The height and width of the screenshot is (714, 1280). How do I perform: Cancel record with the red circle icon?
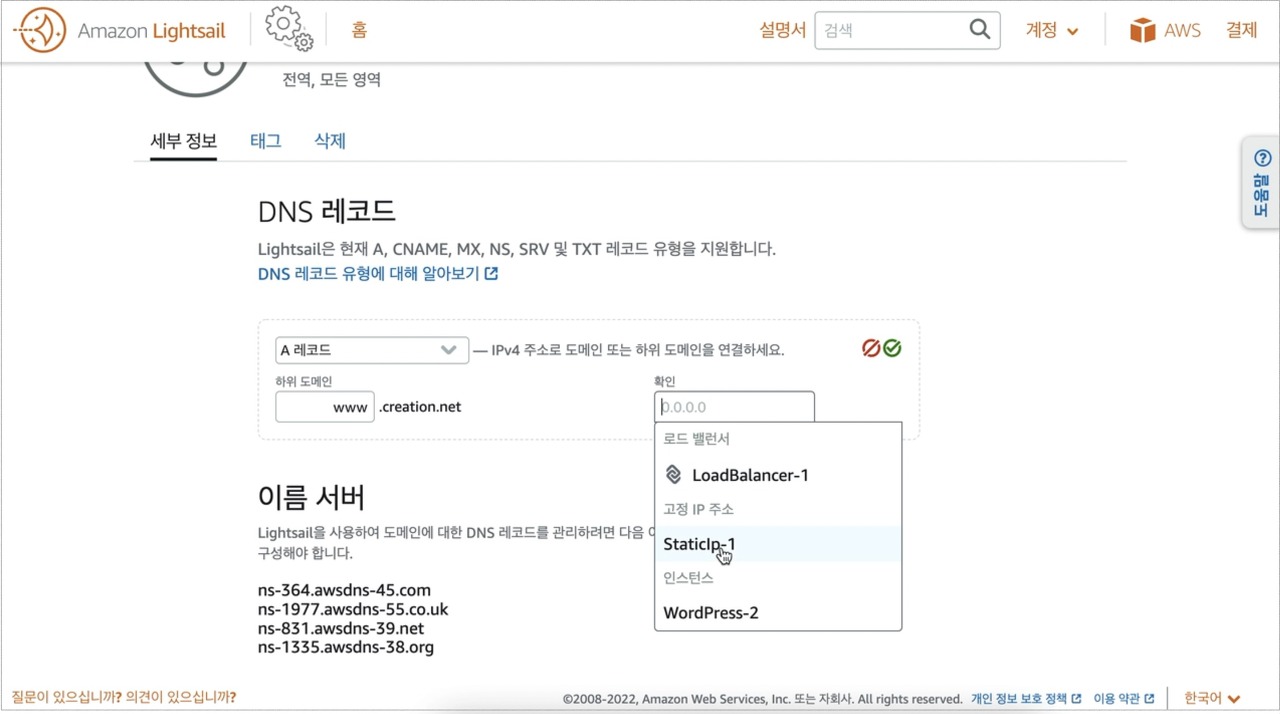[x=871, y=348]
